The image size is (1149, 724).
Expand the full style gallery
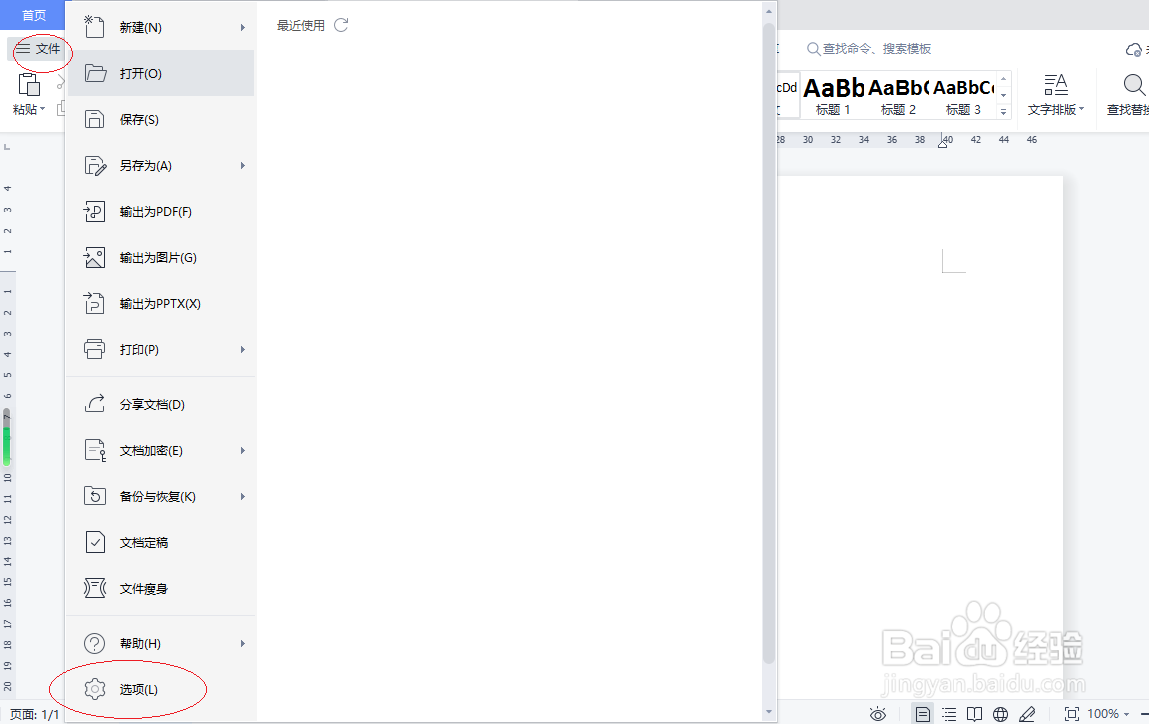point(1003,111)
